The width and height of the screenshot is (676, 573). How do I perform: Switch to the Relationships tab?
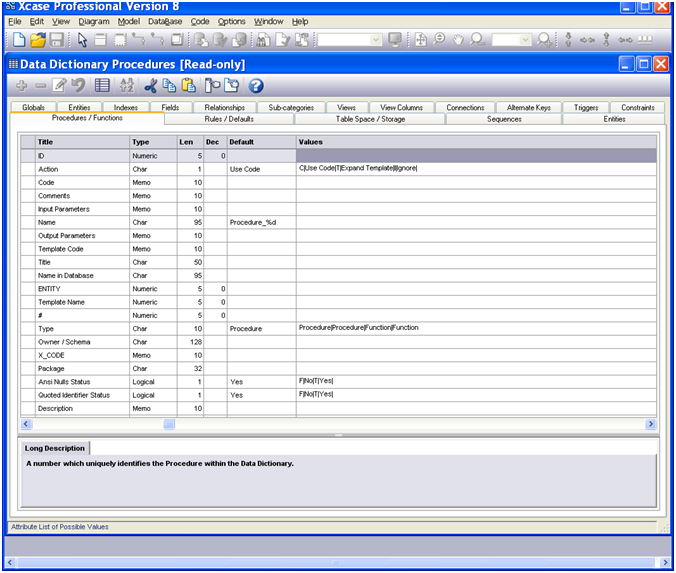225,107
